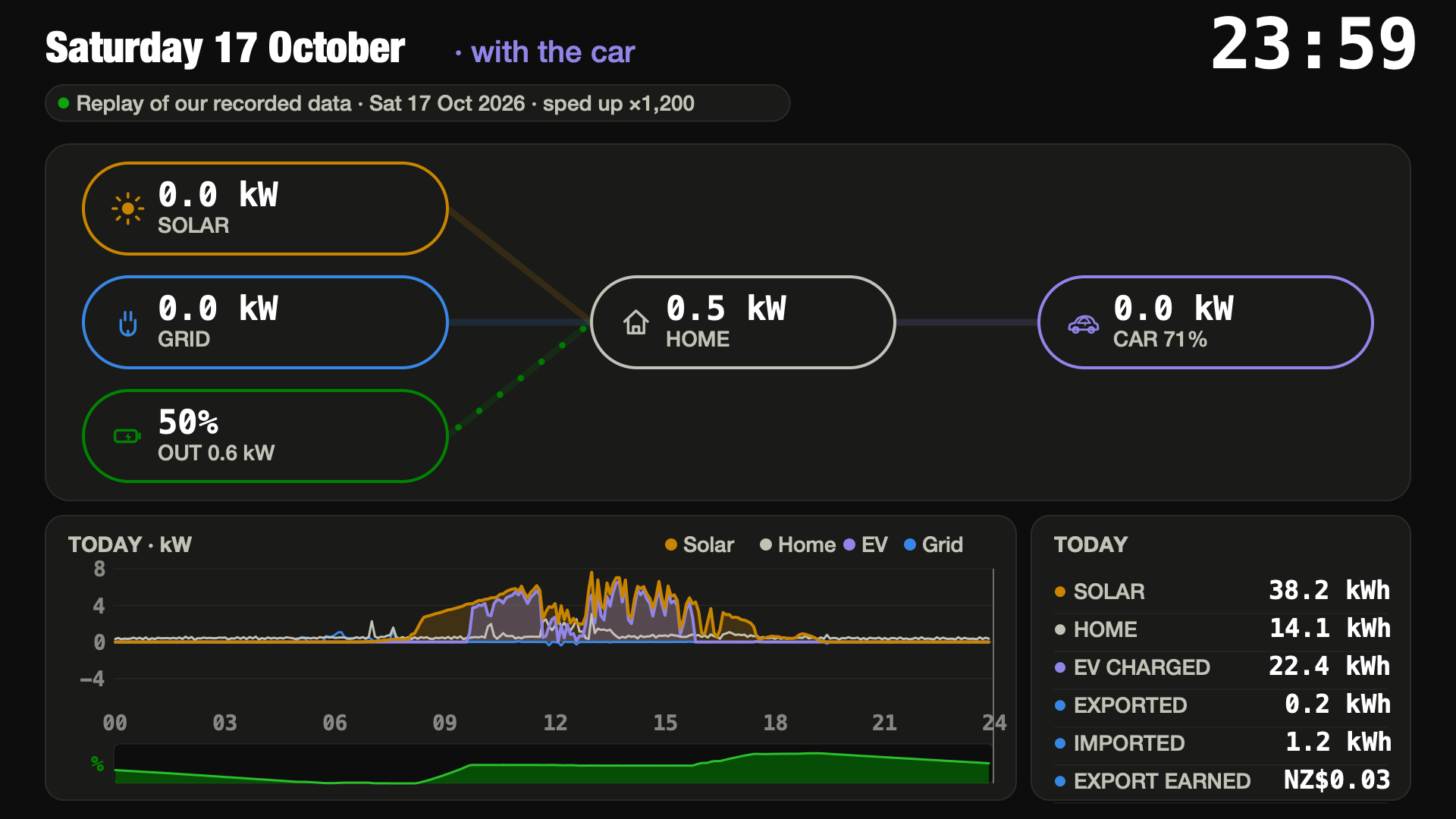Click the purple EV Charged dot in summary

click(x=1060, y=667)
